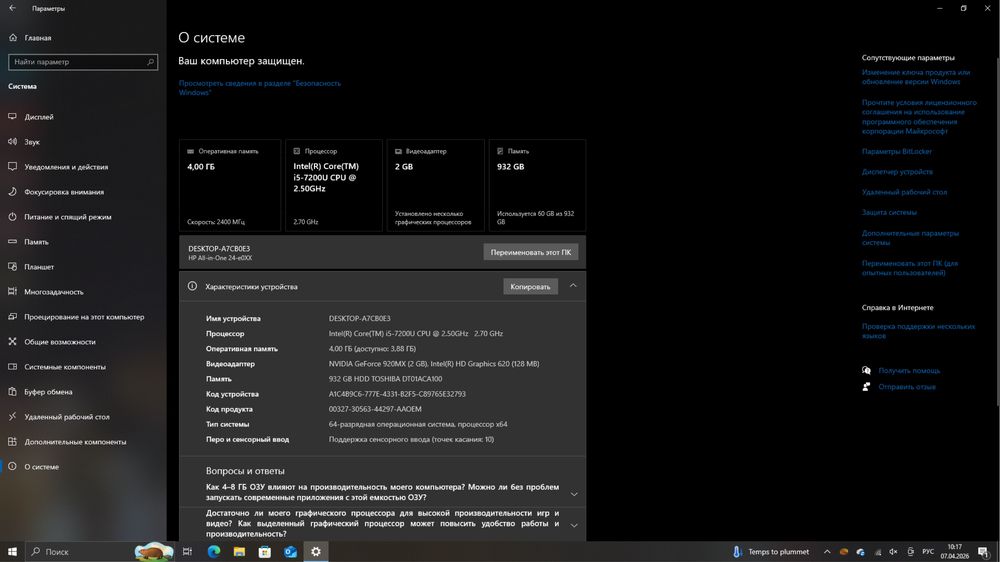This screenshot has height=562, width=1000.
Task: Click the Видеоадаптер 2 GB card
Action: coord(436,185)
